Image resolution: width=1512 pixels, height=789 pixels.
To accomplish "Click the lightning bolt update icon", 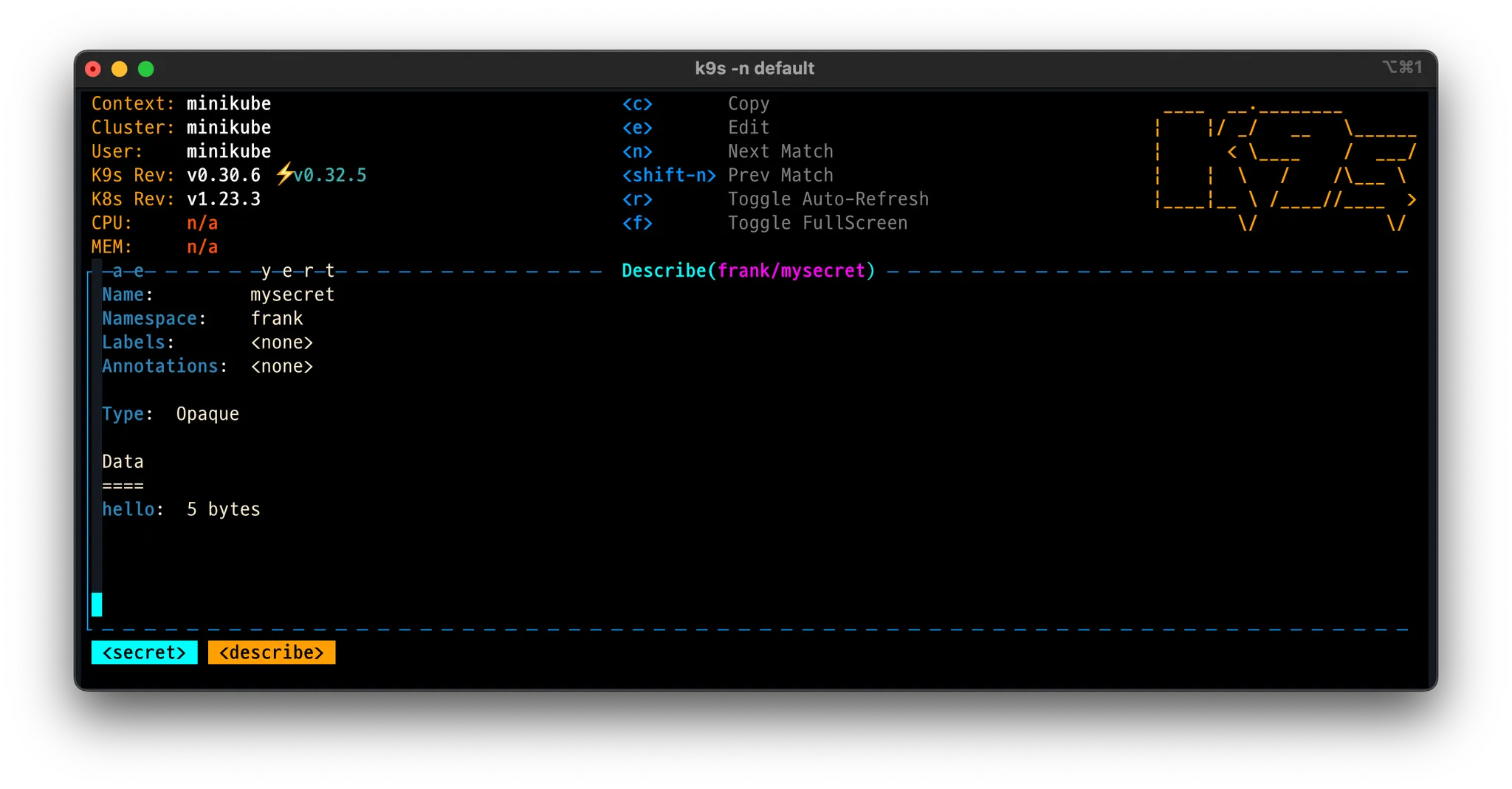I will [283, 175].
